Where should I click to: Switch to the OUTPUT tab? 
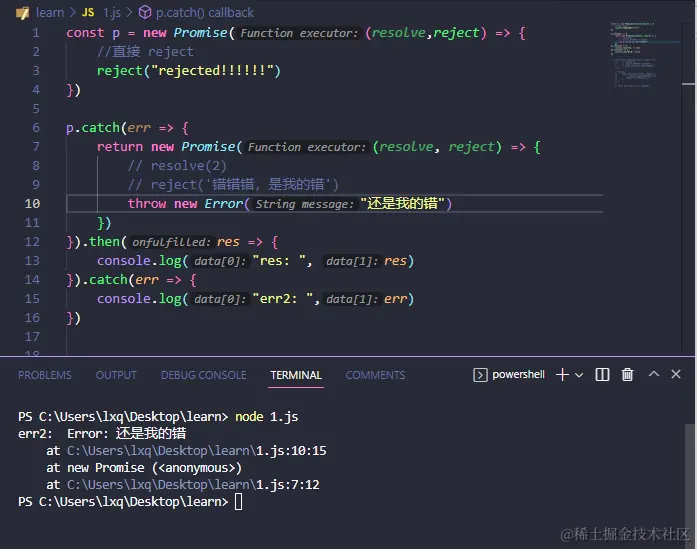(116, 375)
